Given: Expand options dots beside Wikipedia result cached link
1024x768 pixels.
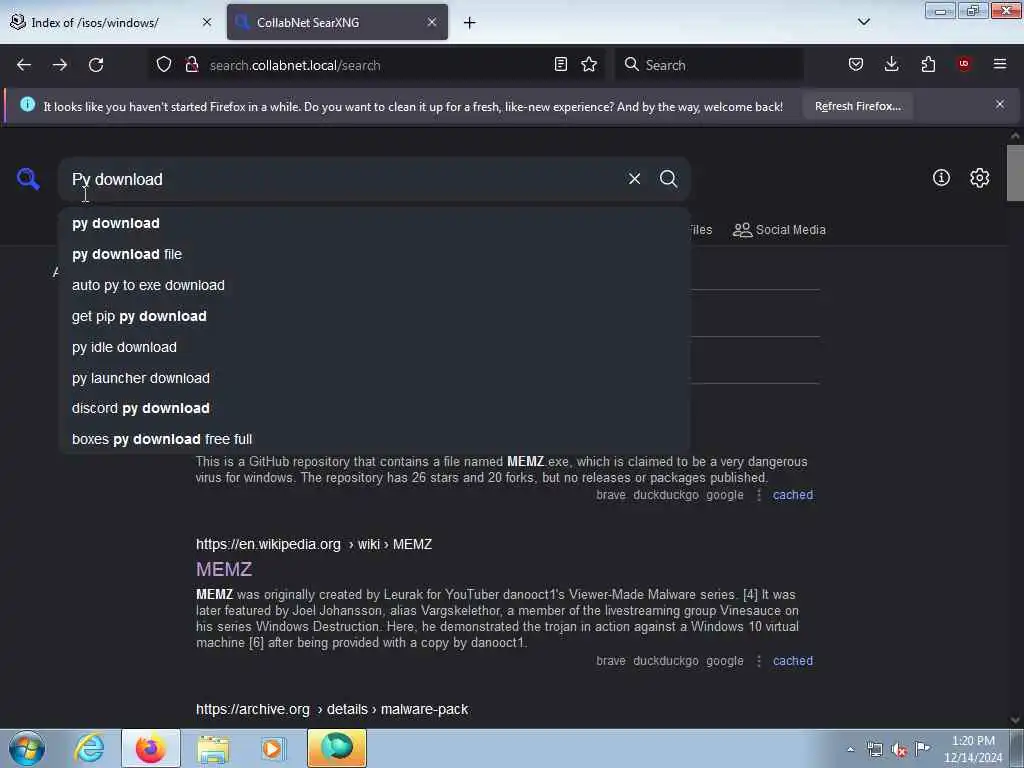Looking at the screenshot, I should [758, 661].
